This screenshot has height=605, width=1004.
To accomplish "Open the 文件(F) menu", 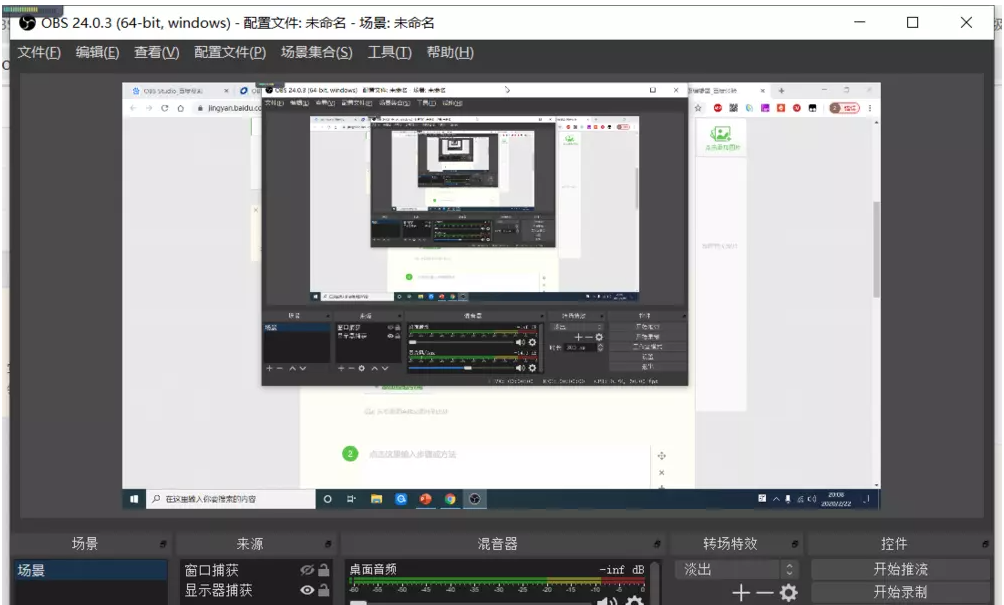I will [39, 52].
